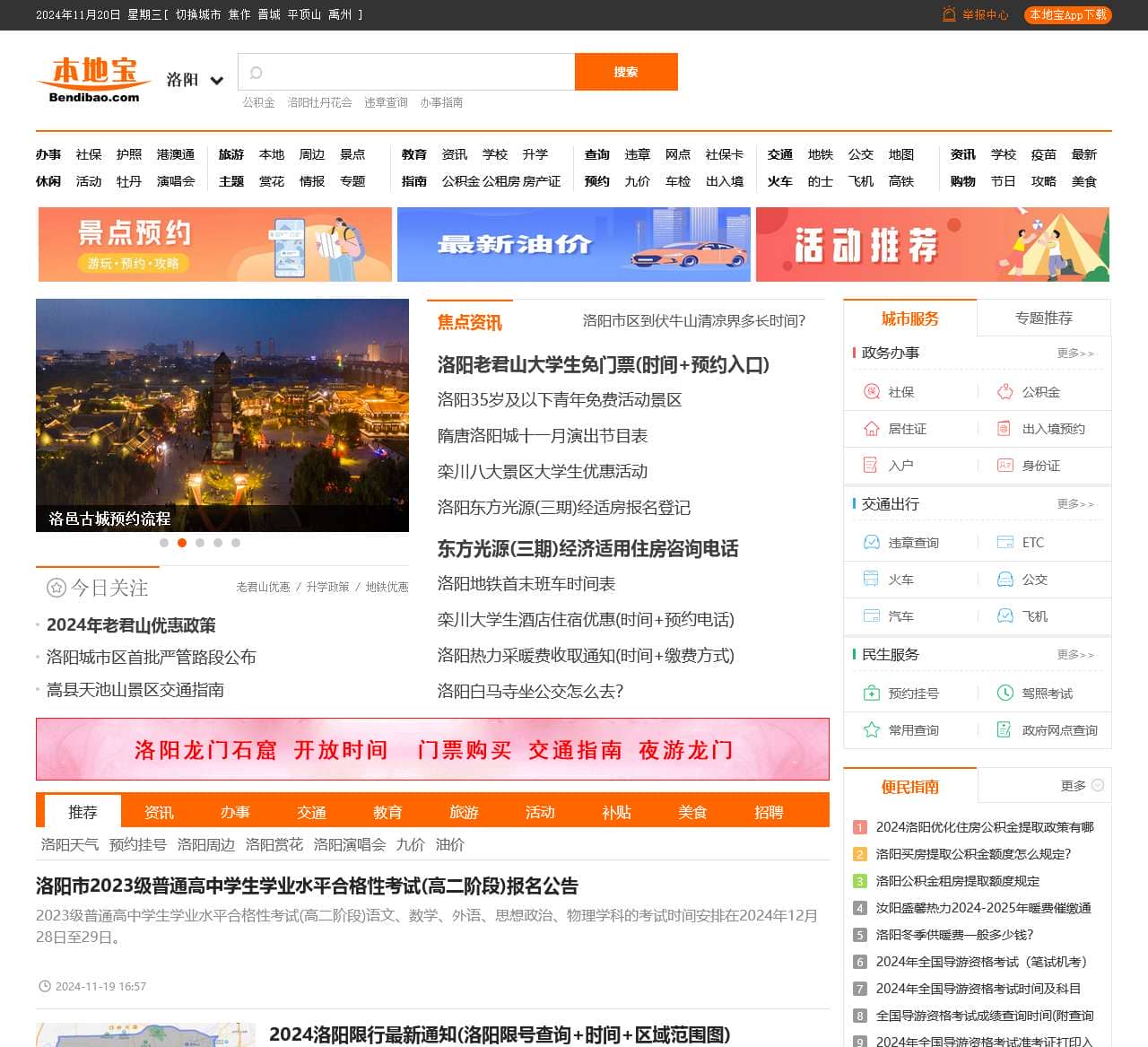
Task: Open the 2024年老君山优惠政策 link
Action: click(131, 625)
